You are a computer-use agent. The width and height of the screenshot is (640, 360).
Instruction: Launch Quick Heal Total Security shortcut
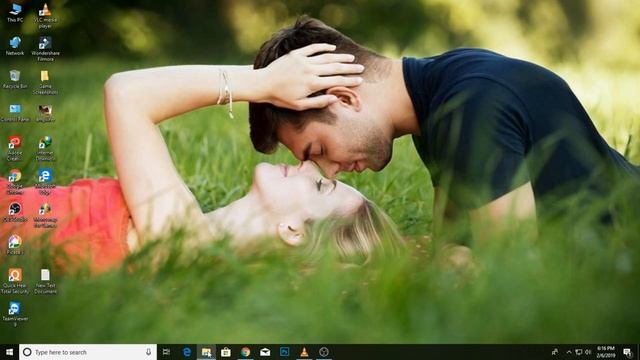click(x=15, y=282)
